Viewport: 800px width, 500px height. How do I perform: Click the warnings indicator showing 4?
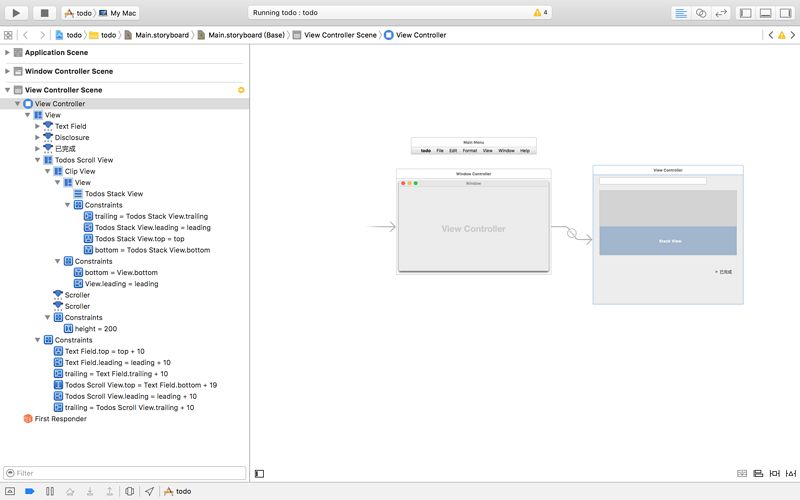click(x=540, y=12)
